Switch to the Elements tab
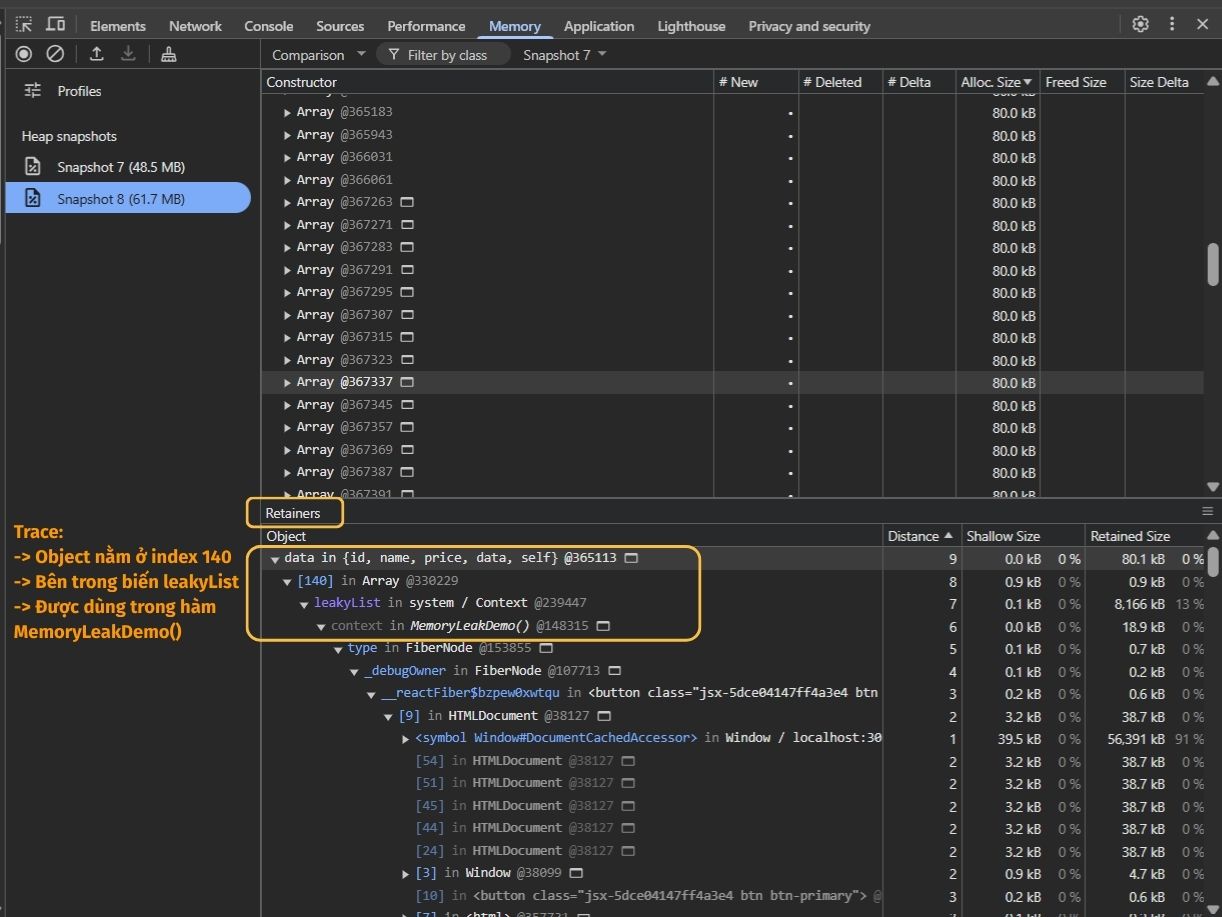 pos(118,26)
